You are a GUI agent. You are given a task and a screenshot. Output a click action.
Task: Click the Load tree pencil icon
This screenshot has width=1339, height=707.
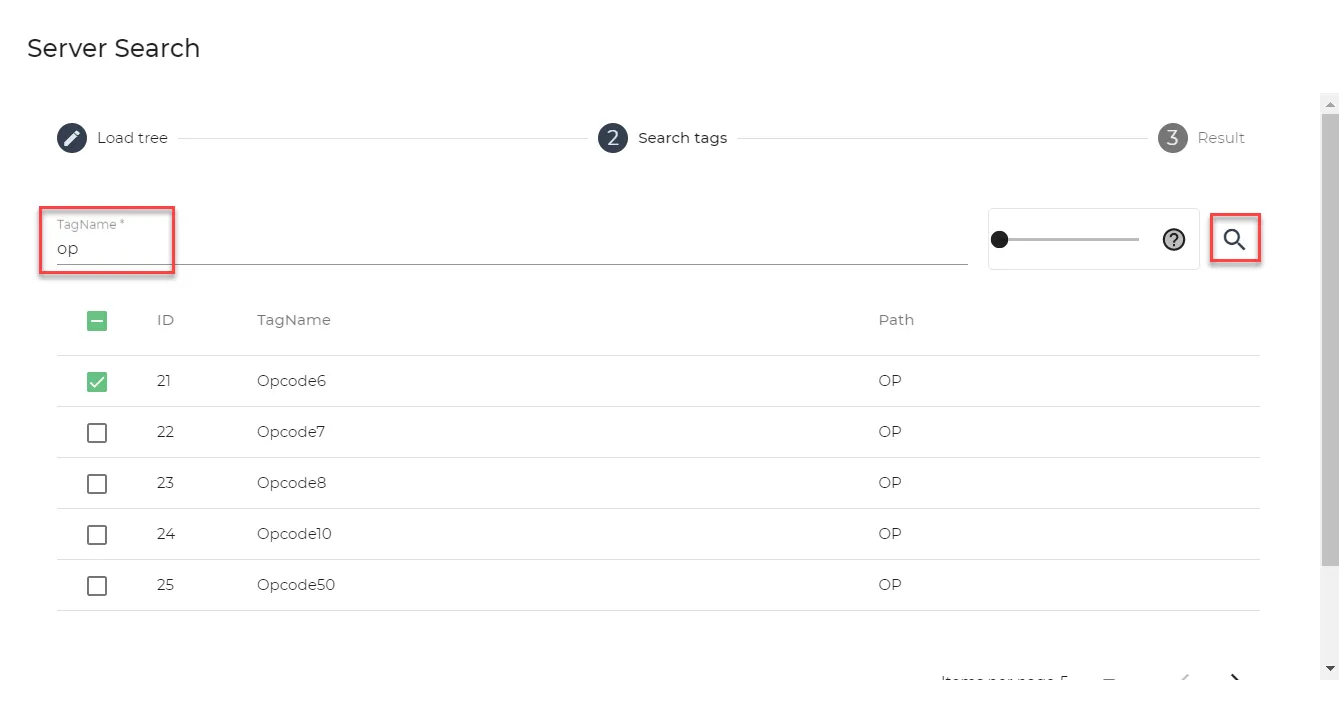(72, 138)
